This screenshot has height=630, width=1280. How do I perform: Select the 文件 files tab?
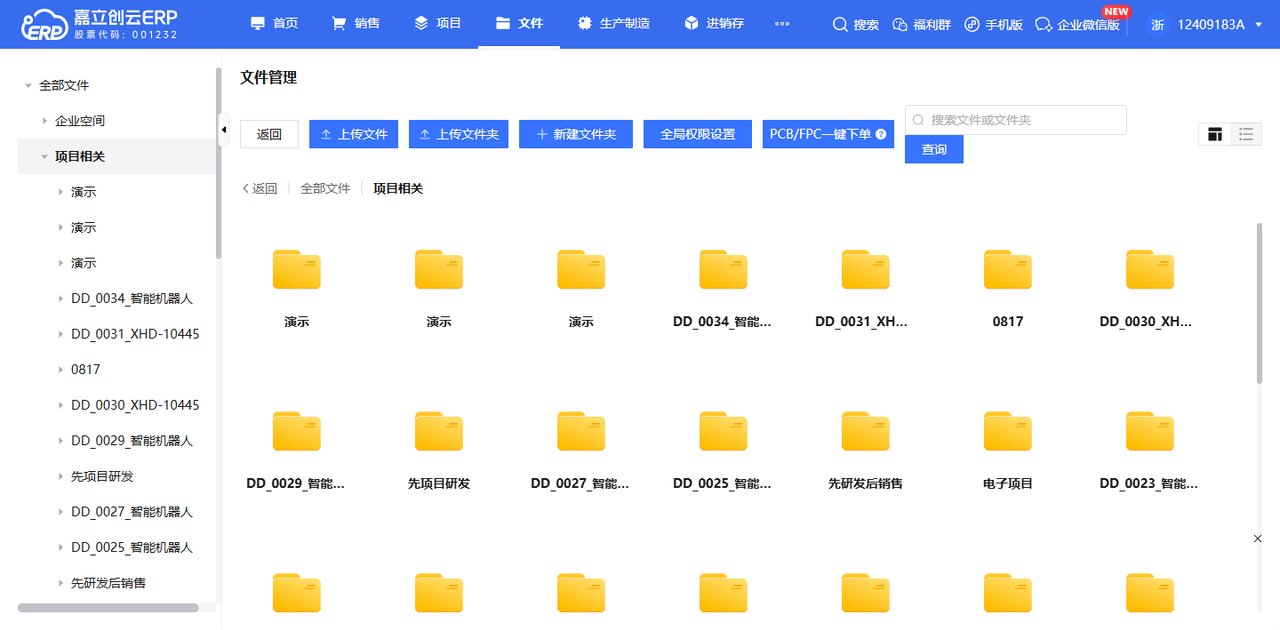(x=519, y=23)
